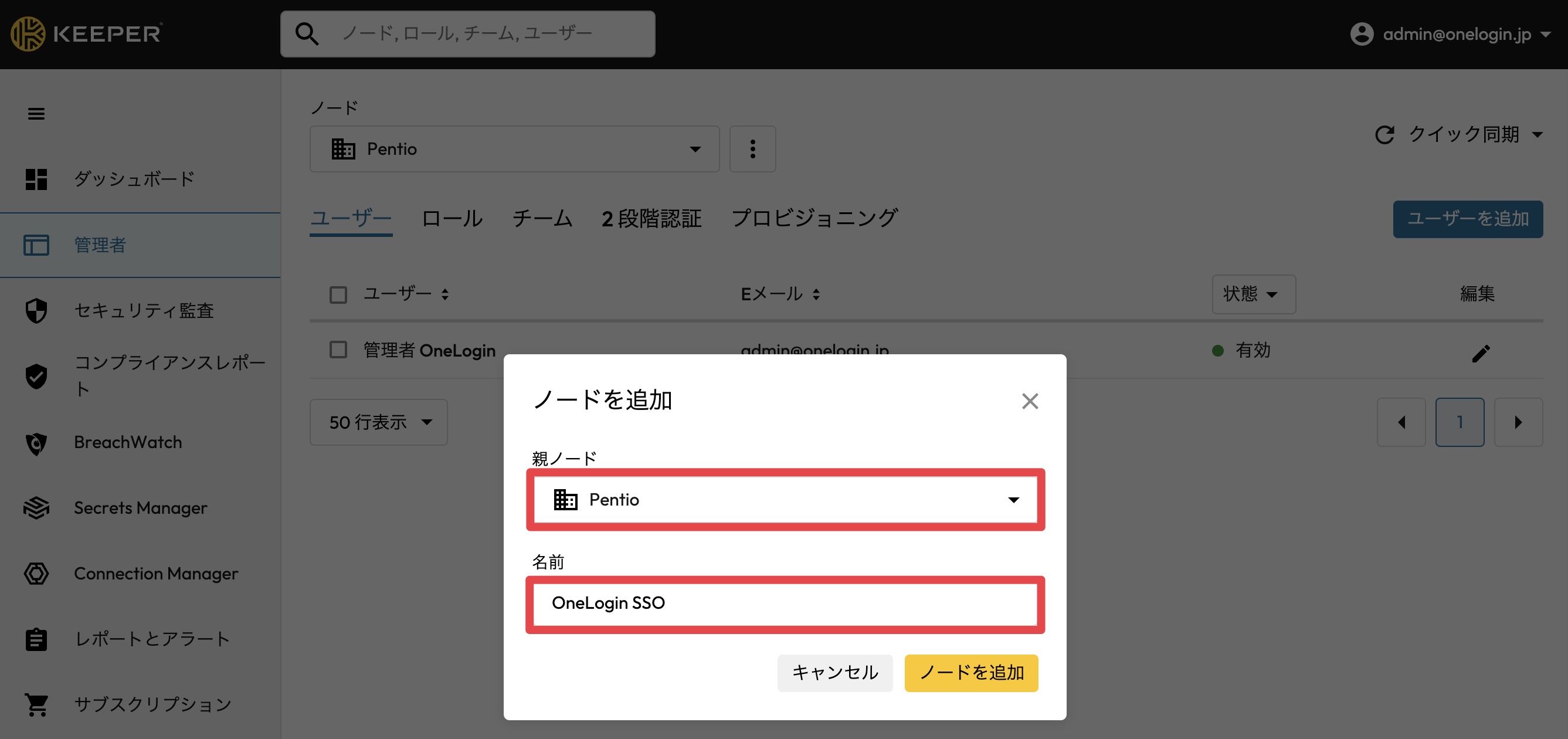The width and height of the screenshot is (1568, 739).
Task: Toggle the select-all users checkbox
Action: click(338, 294)
